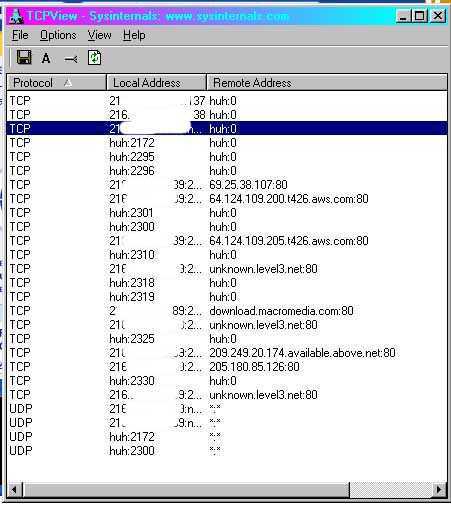Click the horizontal scrollbar right arrow
The width and height of the screenshot is (451, 505).
point(439,489)
